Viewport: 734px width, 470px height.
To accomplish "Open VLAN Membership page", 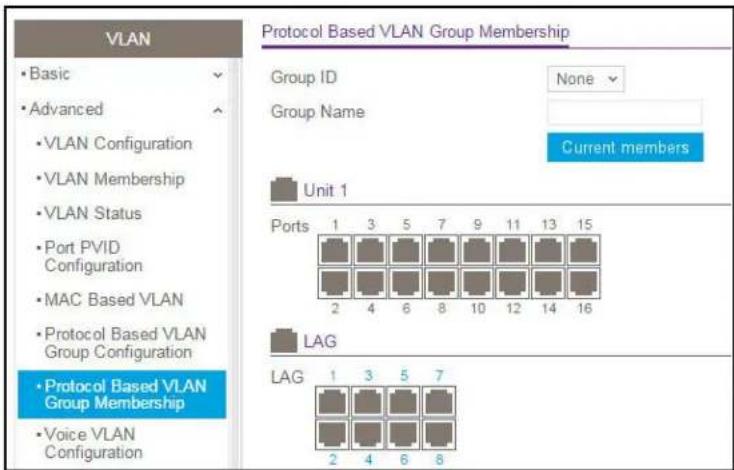I will [114, 179].
